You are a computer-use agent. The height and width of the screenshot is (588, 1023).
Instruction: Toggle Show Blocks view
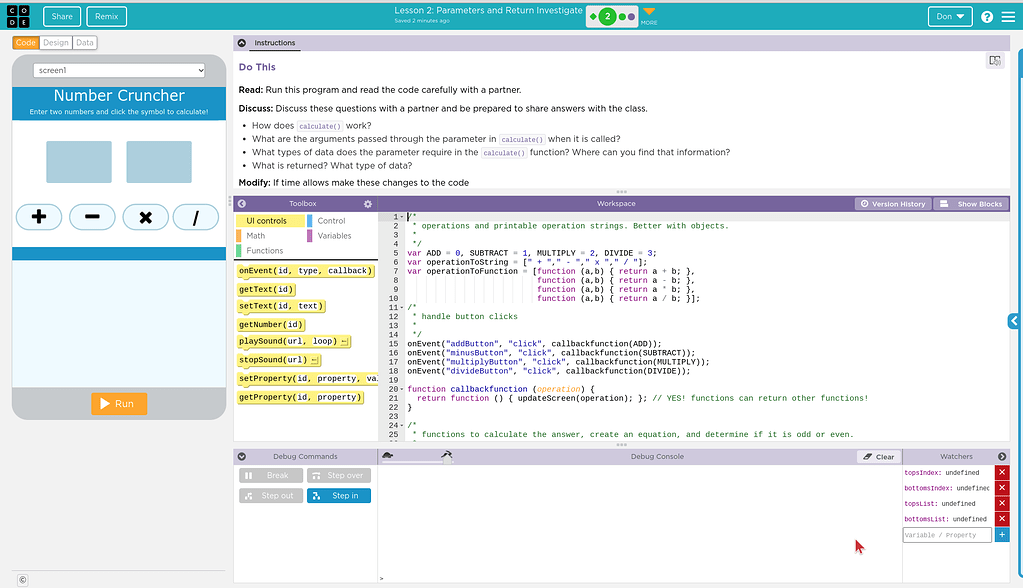(969, 204)
